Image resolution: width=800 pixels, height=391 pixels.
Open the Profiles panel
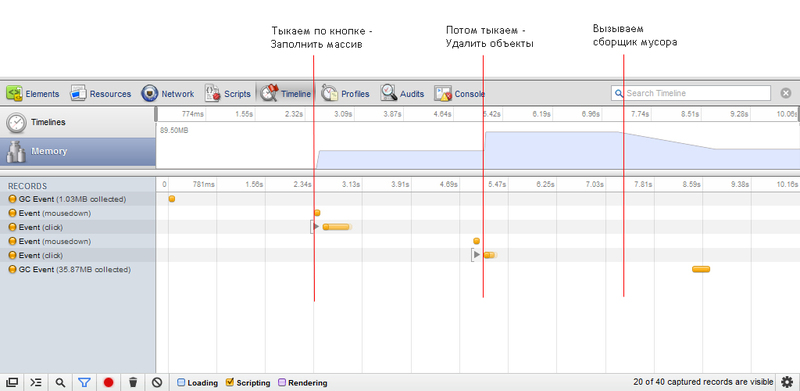point(345,94)
